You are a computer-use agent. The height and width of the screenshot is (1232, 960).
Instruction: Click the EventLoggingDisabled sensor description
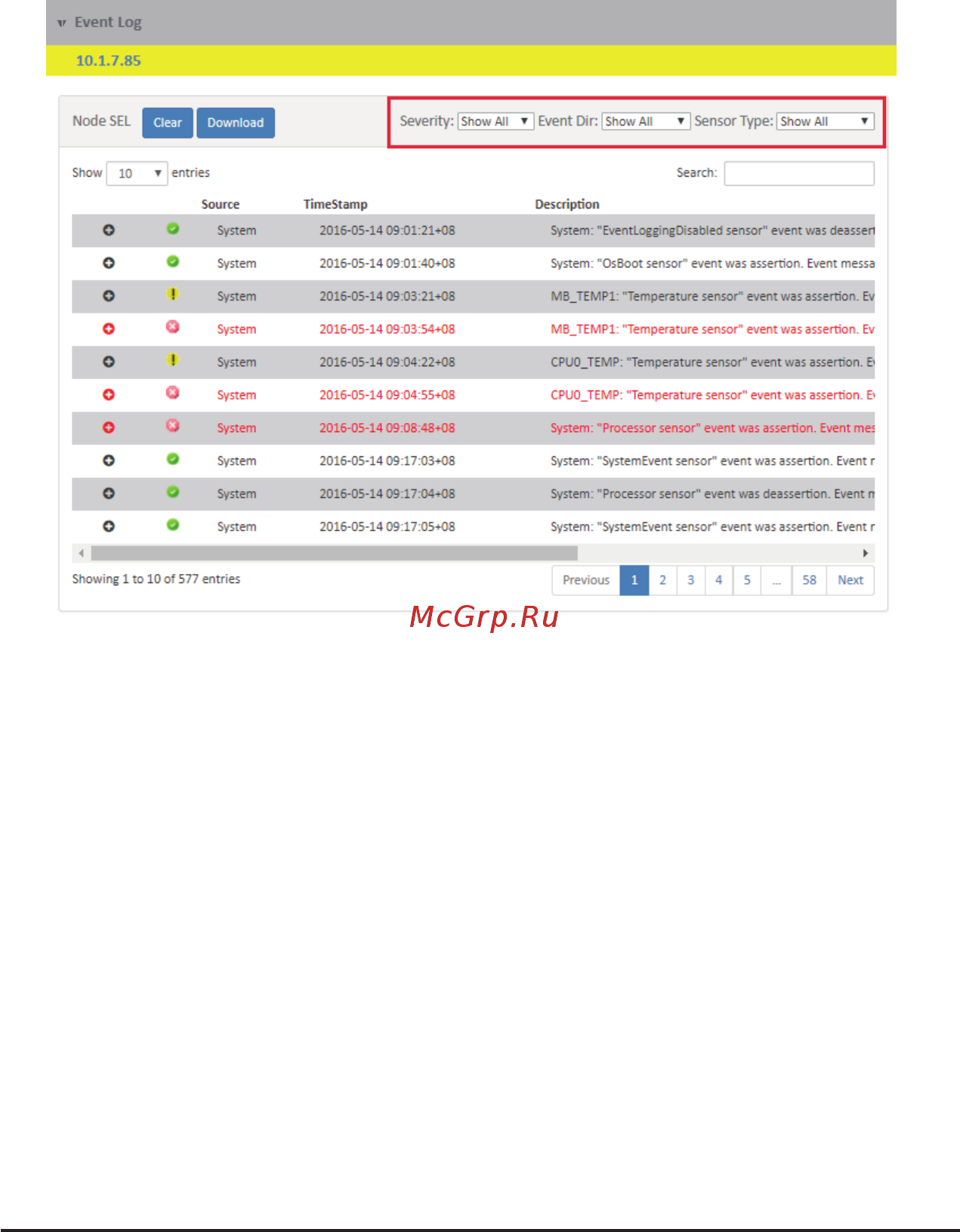[712, 230]
